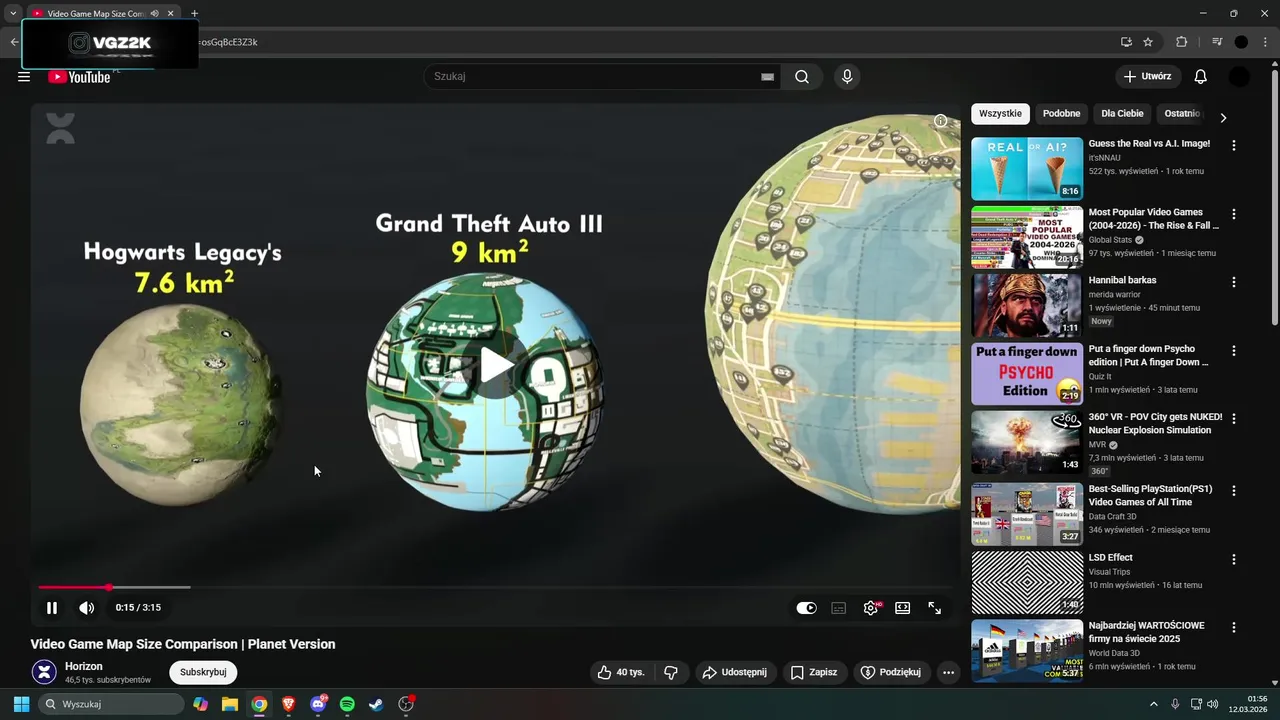The width and height of the screenshot is (1280, 720).
Task: Close the Video Game Map Size tab
Action: [x=170, y=13]
